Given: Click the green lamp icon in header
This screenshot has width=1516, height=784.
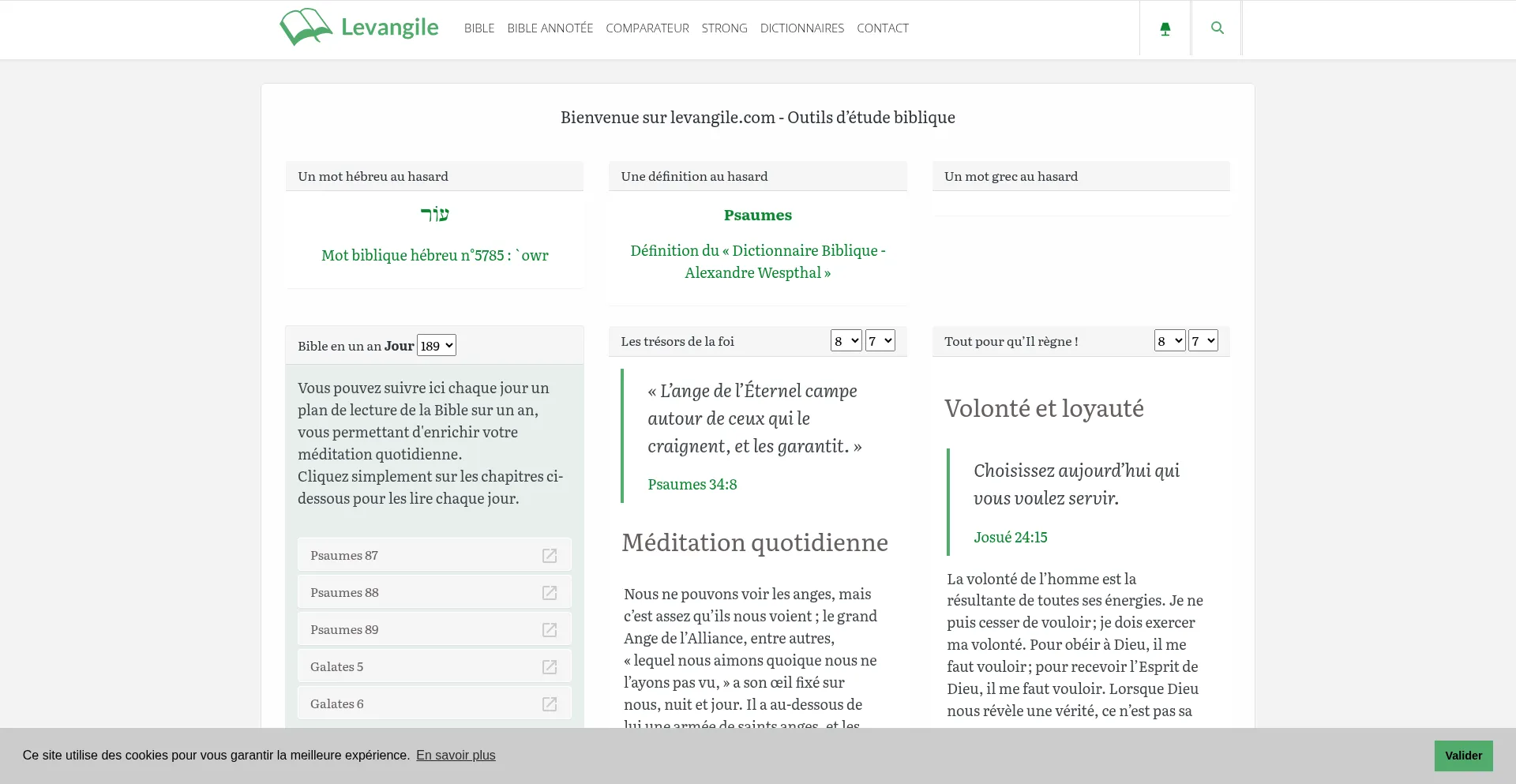Looking at the screenshot, I should pos(1165,28).
